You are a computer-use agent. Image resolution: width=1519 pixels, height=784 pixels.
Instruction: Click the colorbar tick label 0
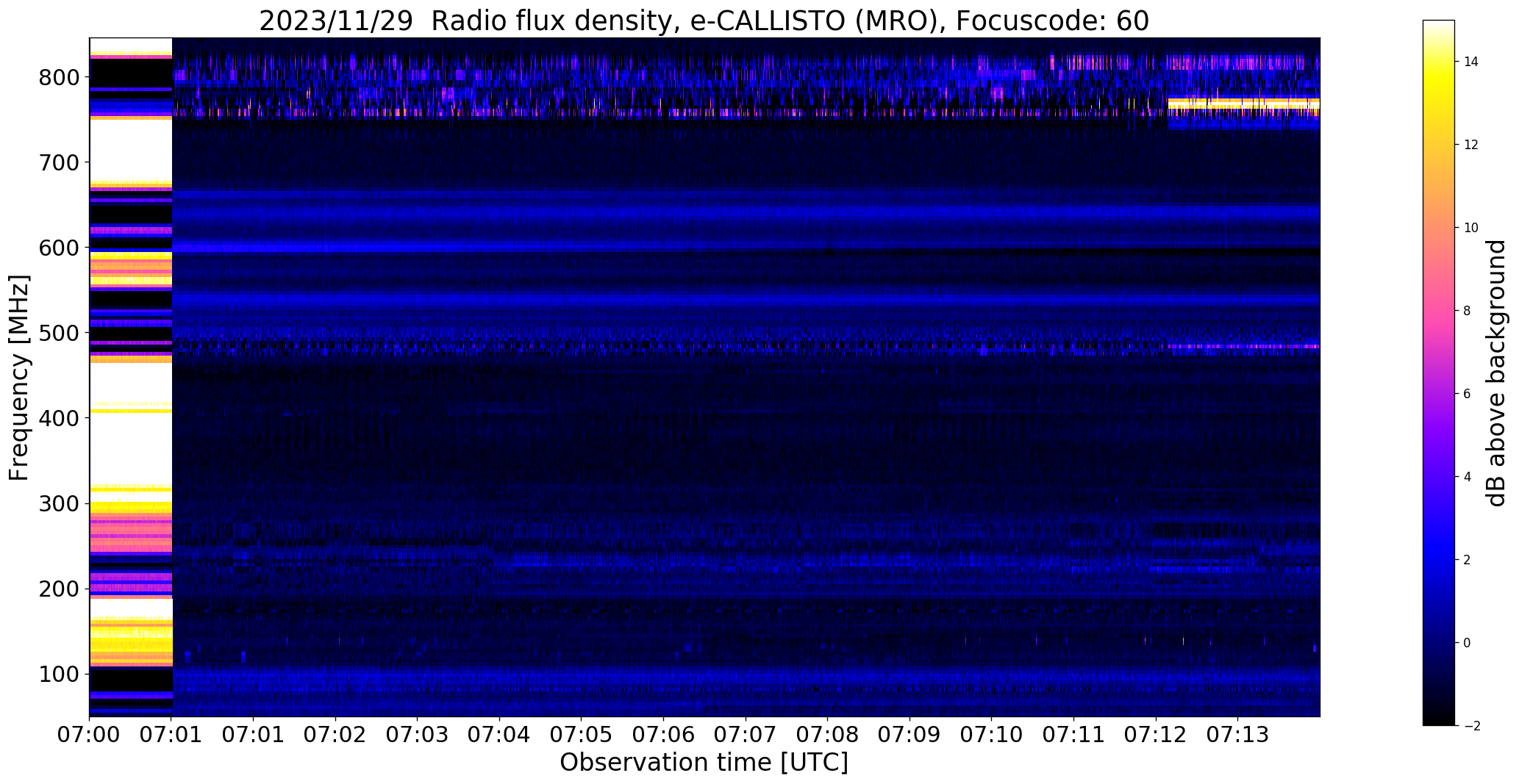1468,643
